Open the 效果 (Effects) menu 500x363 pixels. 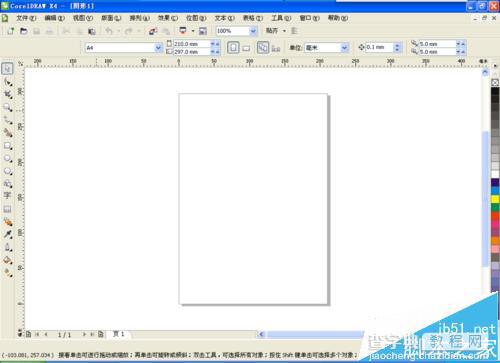[168, 18]
